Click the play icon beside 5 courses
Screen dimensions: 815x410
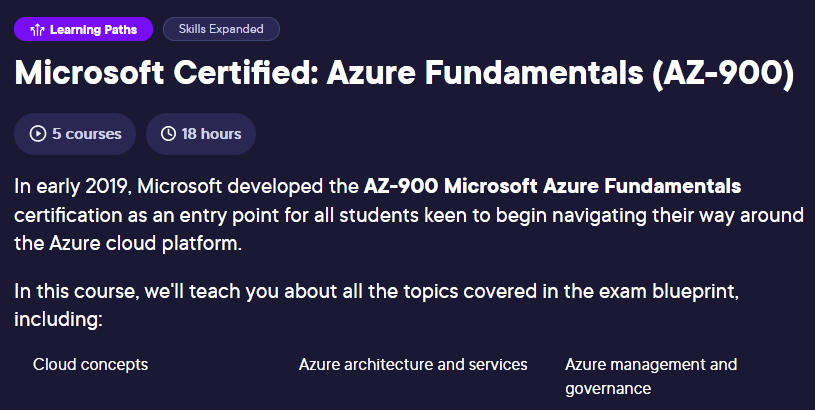coord(37,134)
